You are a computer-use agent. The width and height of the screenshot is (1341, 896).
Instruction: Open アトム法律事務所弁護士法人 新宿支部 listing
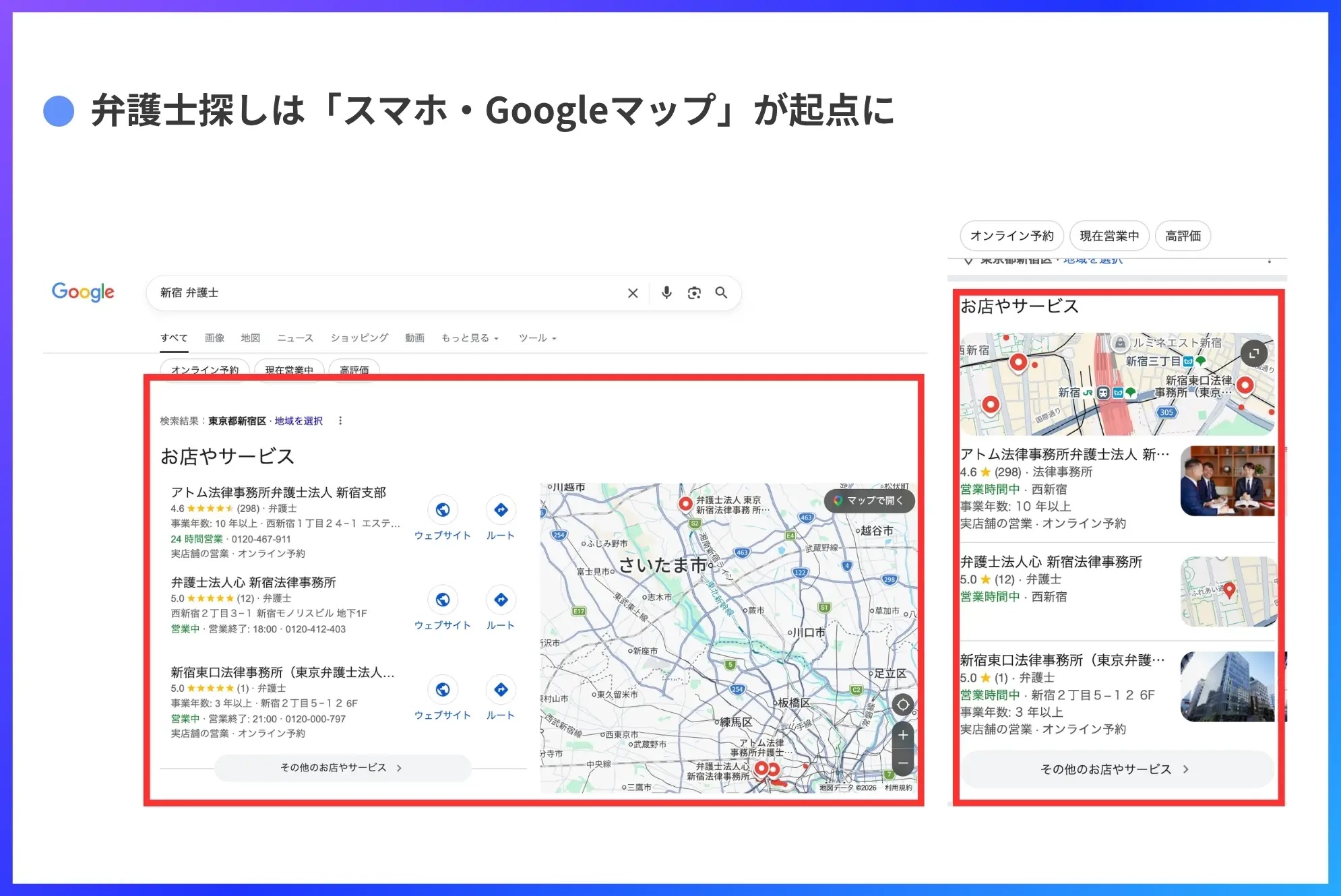(278, 492)
